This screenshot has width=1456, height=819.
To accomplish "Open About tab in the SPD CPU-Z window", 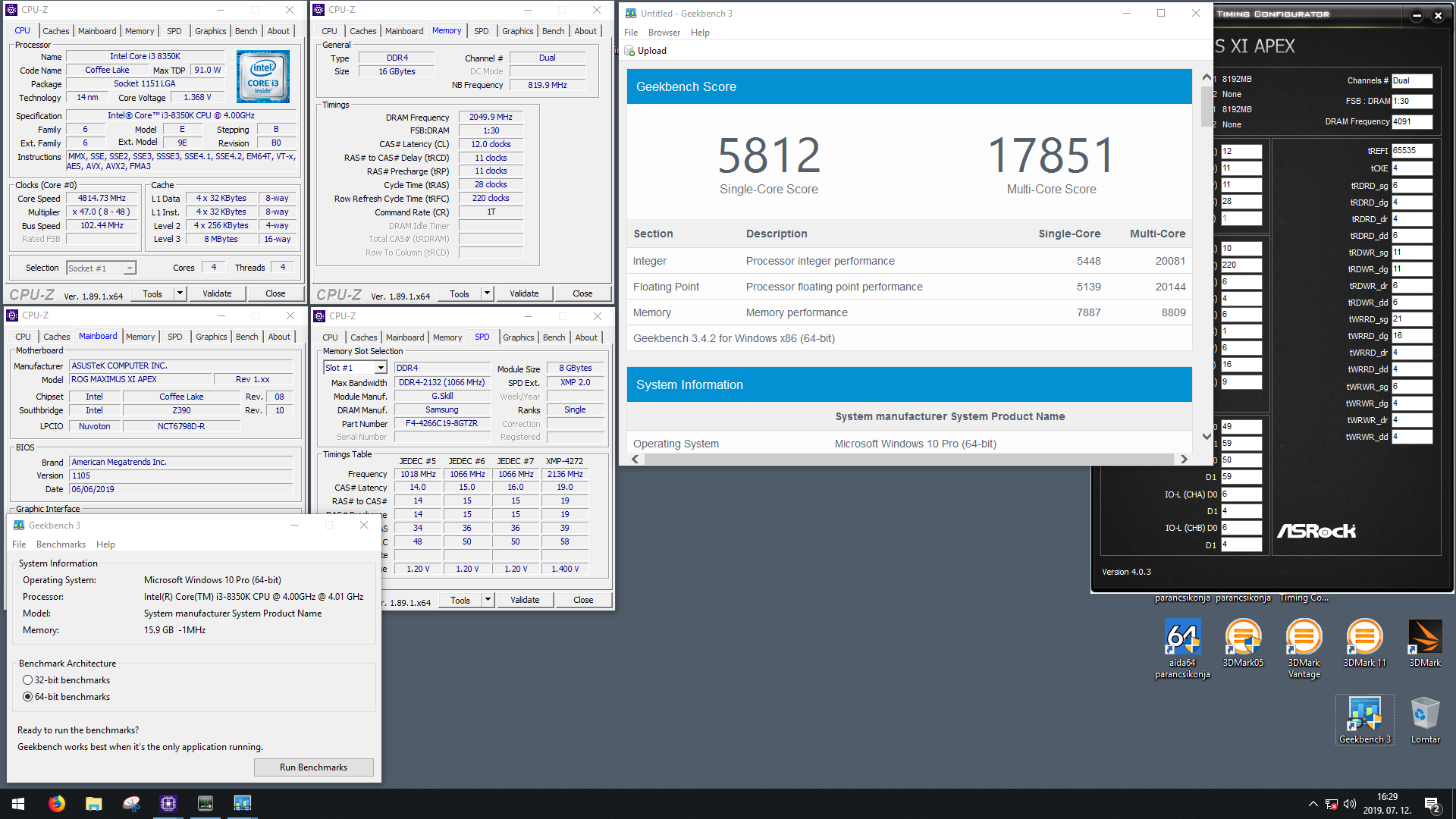I will 585,337.
